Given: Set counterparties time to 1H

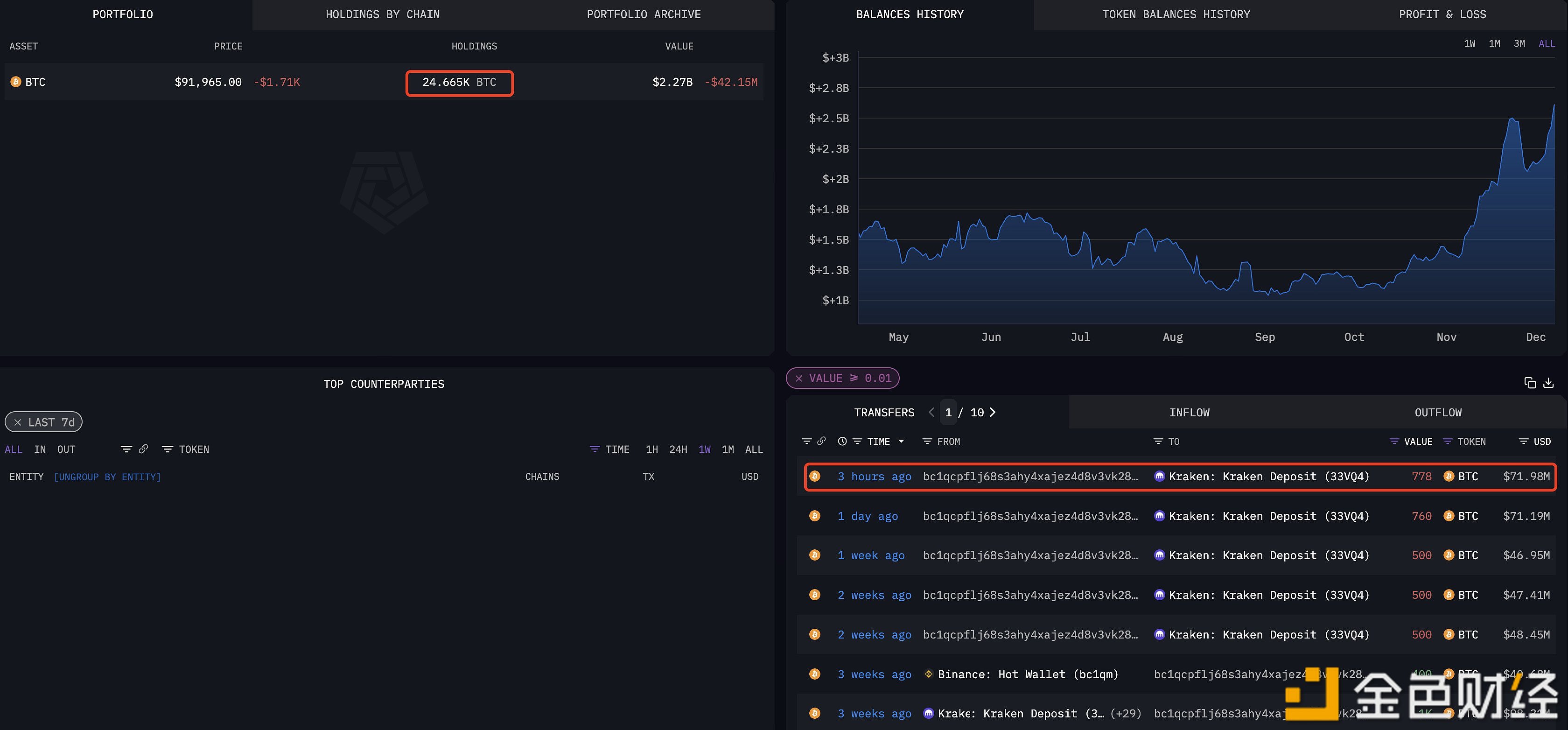Looking at the screenshot, I should [x=652, y=449].
